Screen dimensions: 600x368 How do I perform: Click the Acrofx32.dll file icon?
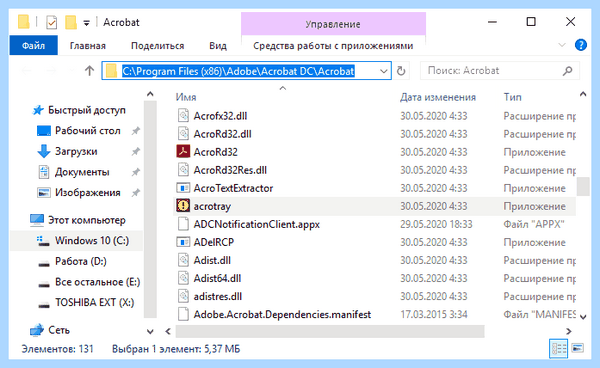pyautogui.click(x=183, y=116)
